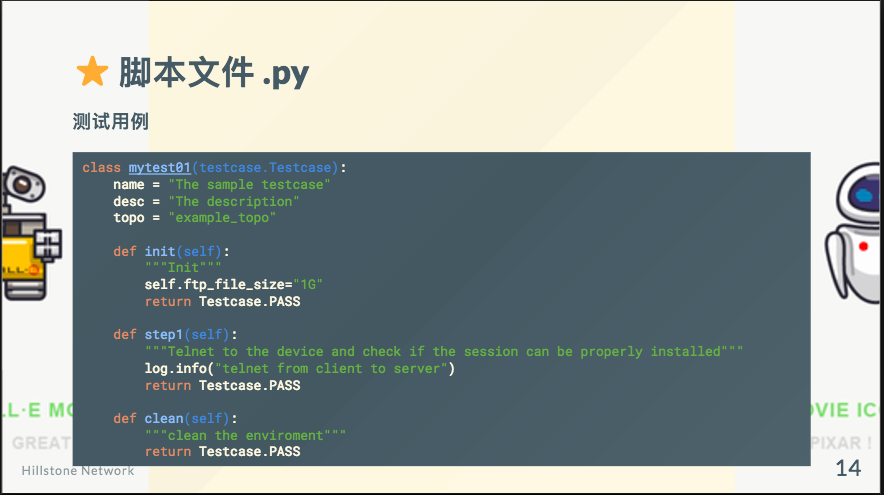The width and height of the screenshot is (884, 495).
Task: Click the green MOVIE text at right edge
Action: (843, 410)
